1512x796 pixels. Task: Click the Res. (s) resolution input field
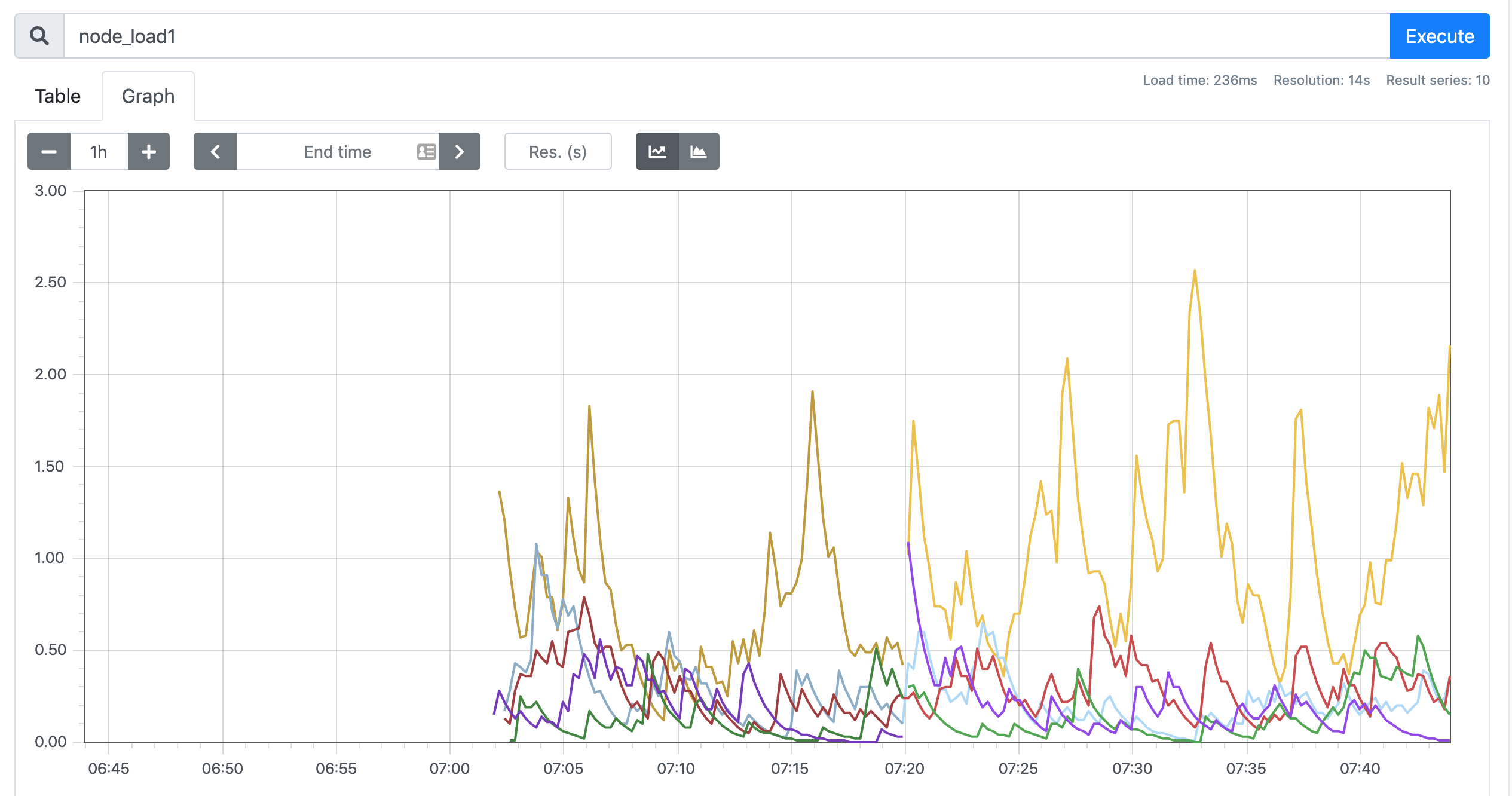point(556,152)
